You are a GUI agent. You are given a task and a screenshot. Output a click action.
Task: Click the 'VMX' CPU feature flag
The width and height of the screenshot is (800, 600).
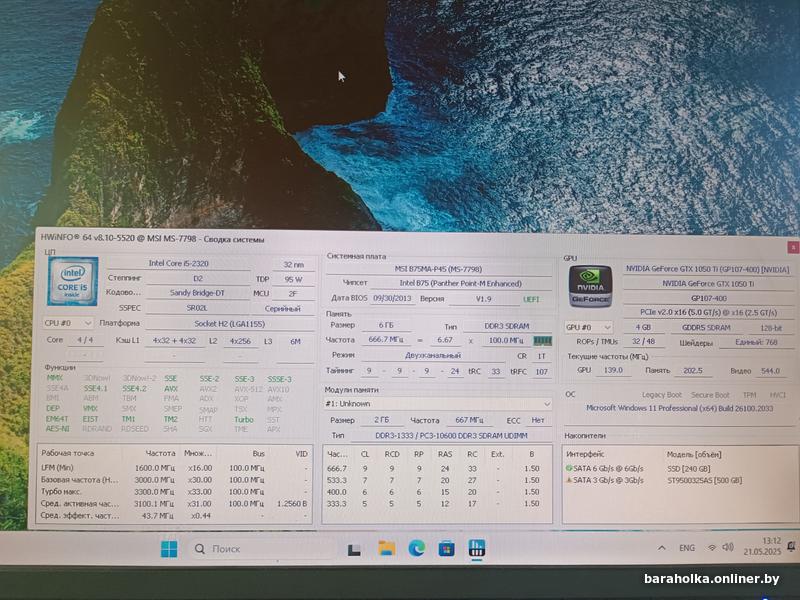point(90,408)
